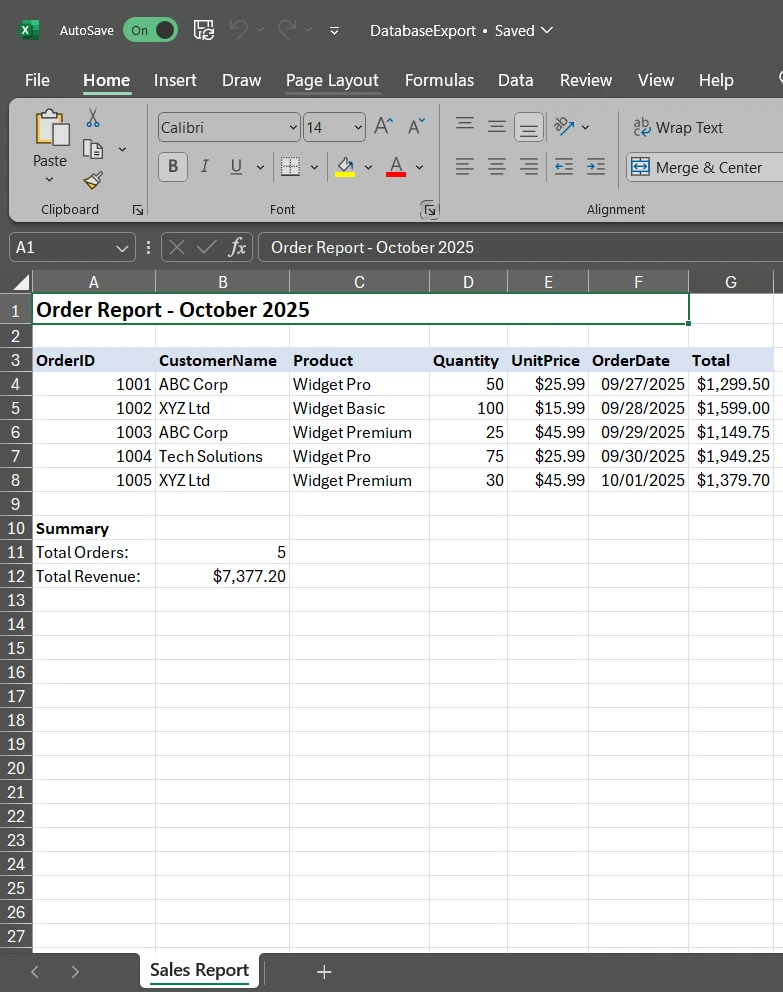Toggle Italic formatting
The width and height of the screenshot is (783, 992).
coord(204,167)
